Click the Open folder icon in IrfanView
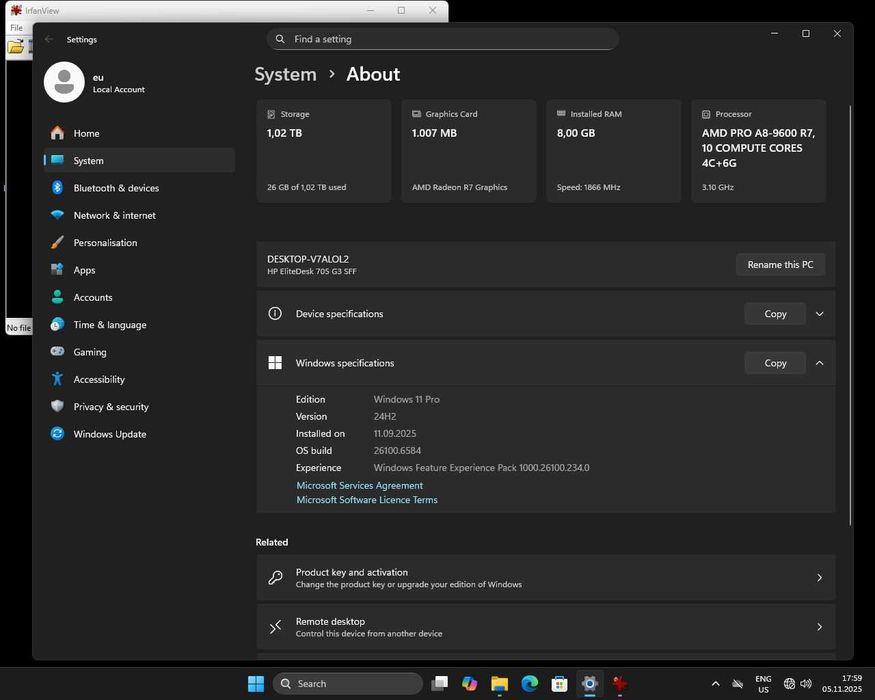 coord(16,46)
